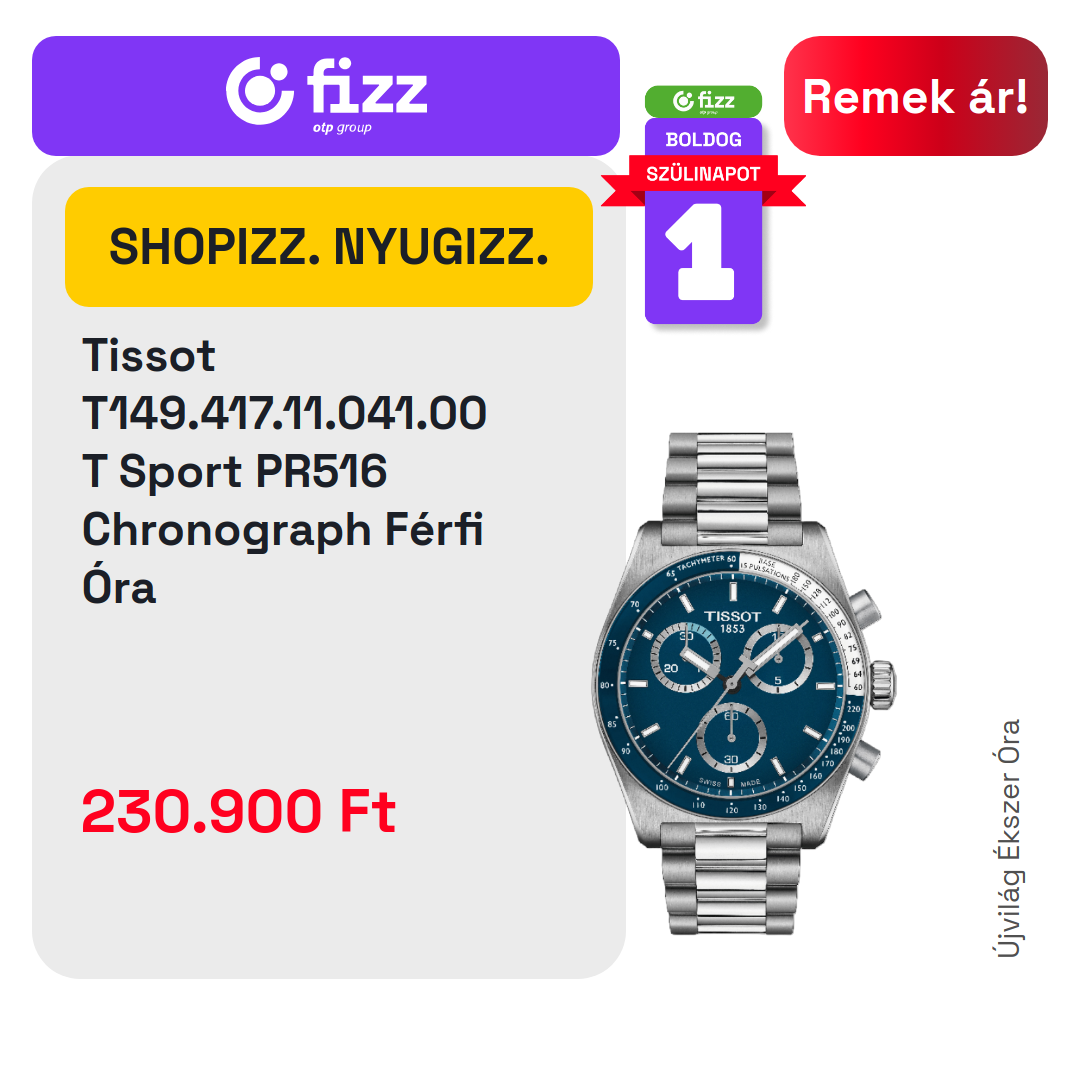
Task: Click the fizz otp group logo banner
Action: coord(326,96)
